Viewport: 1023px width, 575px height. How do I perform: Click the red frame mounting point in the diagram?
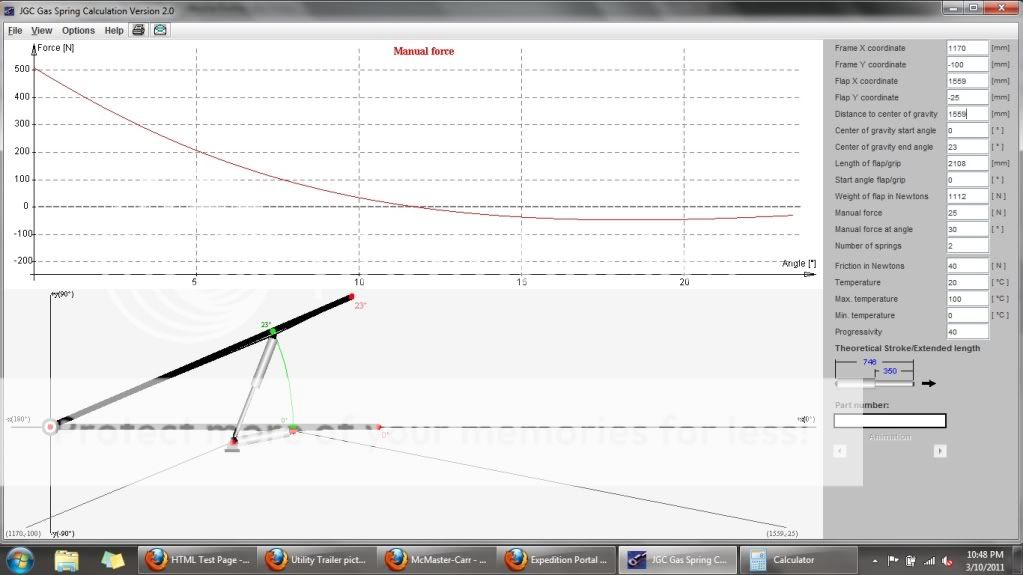(233, 440)
